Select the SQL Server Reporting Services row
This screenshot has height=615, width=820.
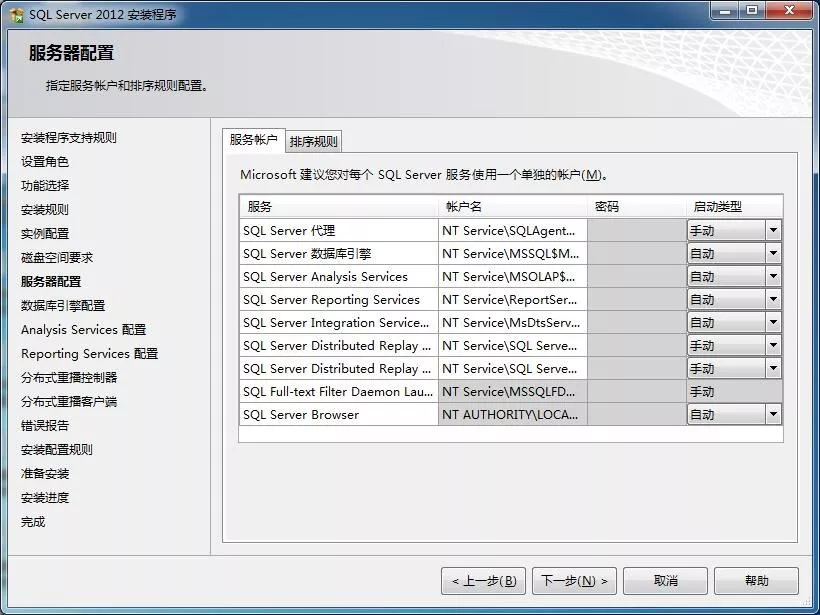(338, 300)
